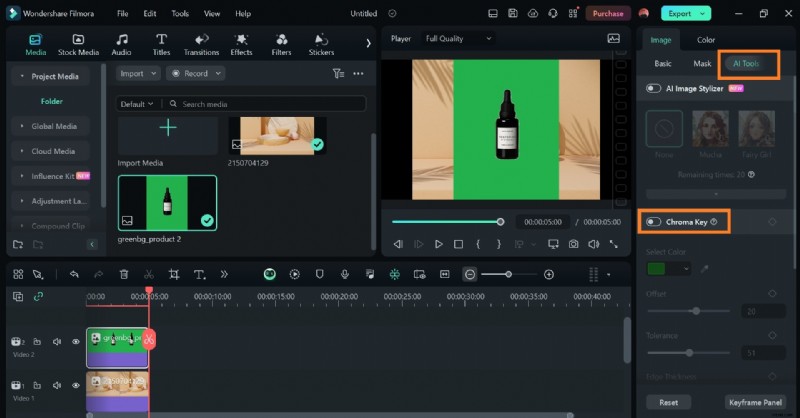Viewport: 800px width, 418px height.
Task: Open the Tools menu
Action: coord(180,14)
